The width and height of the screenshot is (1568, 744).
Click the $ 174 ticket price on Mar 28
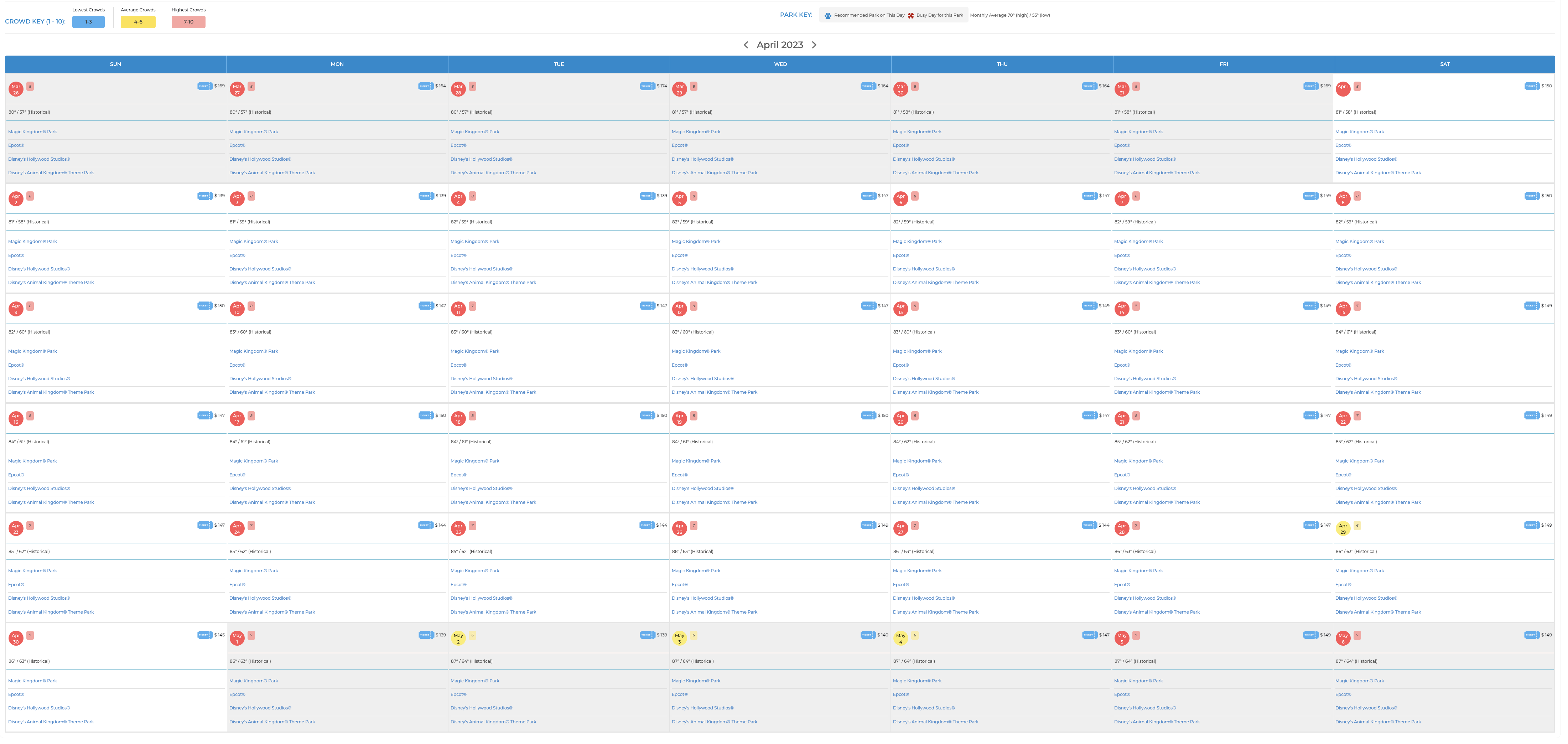coord(662,87)
